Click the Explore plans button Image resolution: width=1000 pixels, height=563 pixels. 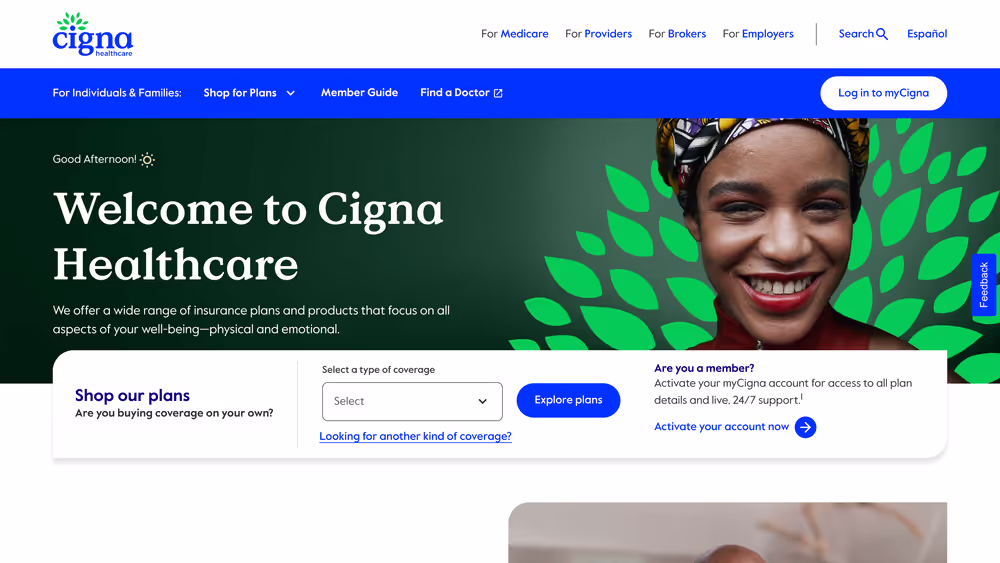click(x=568, y=400)
